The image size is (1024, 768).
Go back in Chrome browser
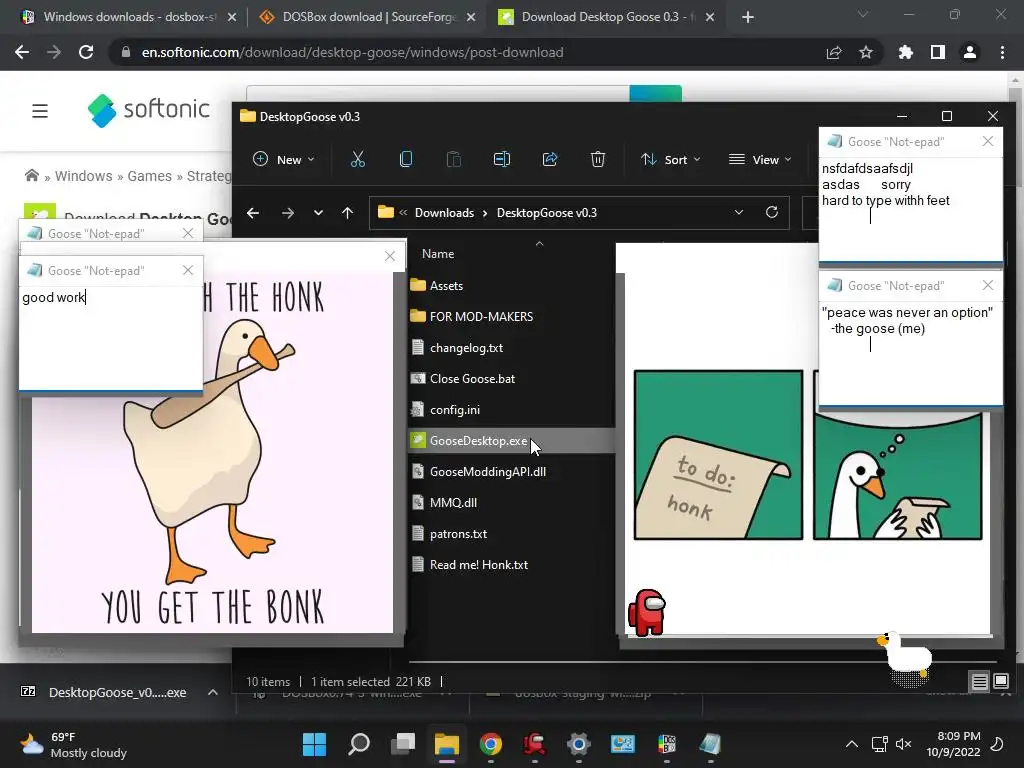point(22,52)
